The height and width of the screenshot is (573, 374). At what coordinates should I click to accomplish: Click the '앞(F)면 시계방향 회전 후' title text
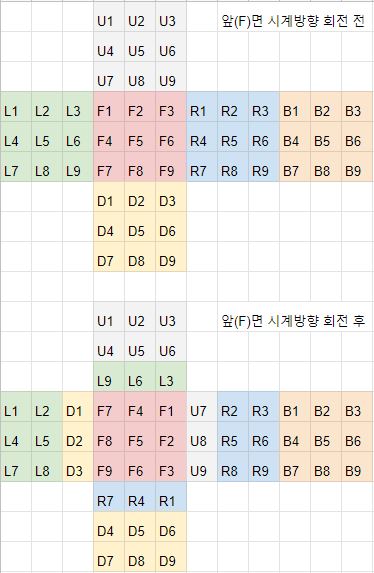293,321
